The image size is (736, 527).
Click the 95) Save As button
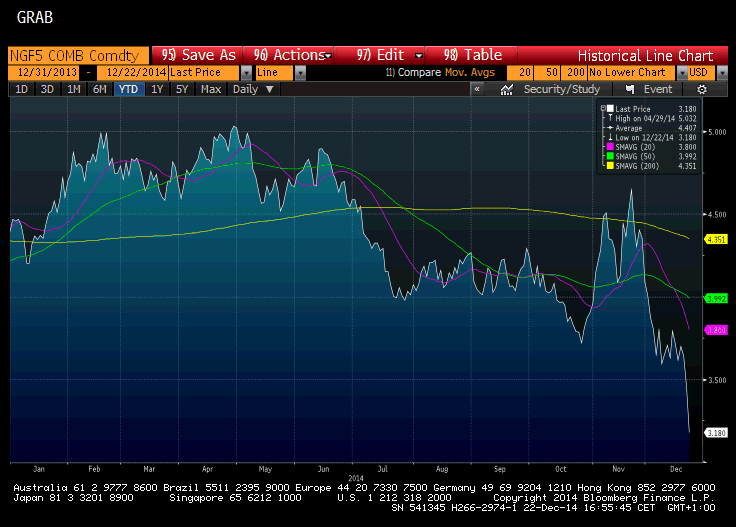tap(197, 55)
